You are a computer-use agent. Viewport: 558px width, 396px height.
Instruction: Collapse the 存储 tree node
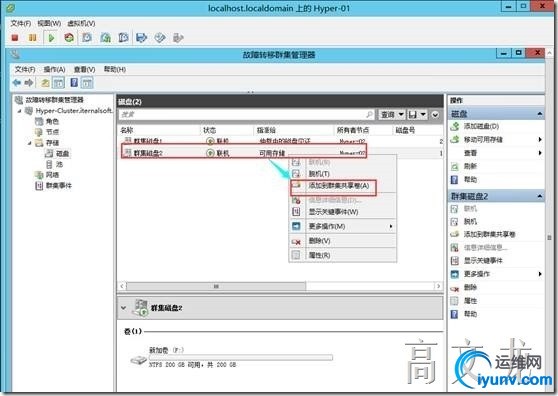click(30, 143)
